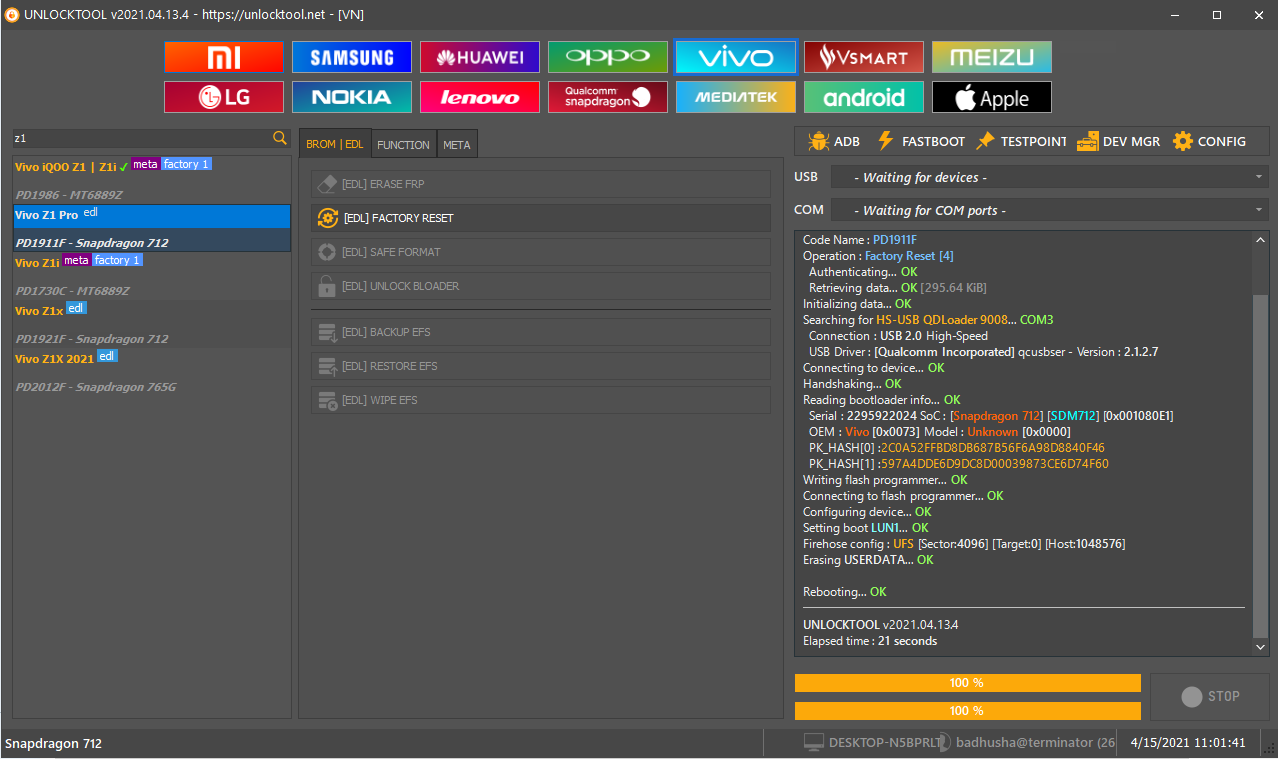Click the PK_HASH[0] value in log
Image resolution: width=1278 pixels, height=759 pixels.
click(x=992, y=448)
